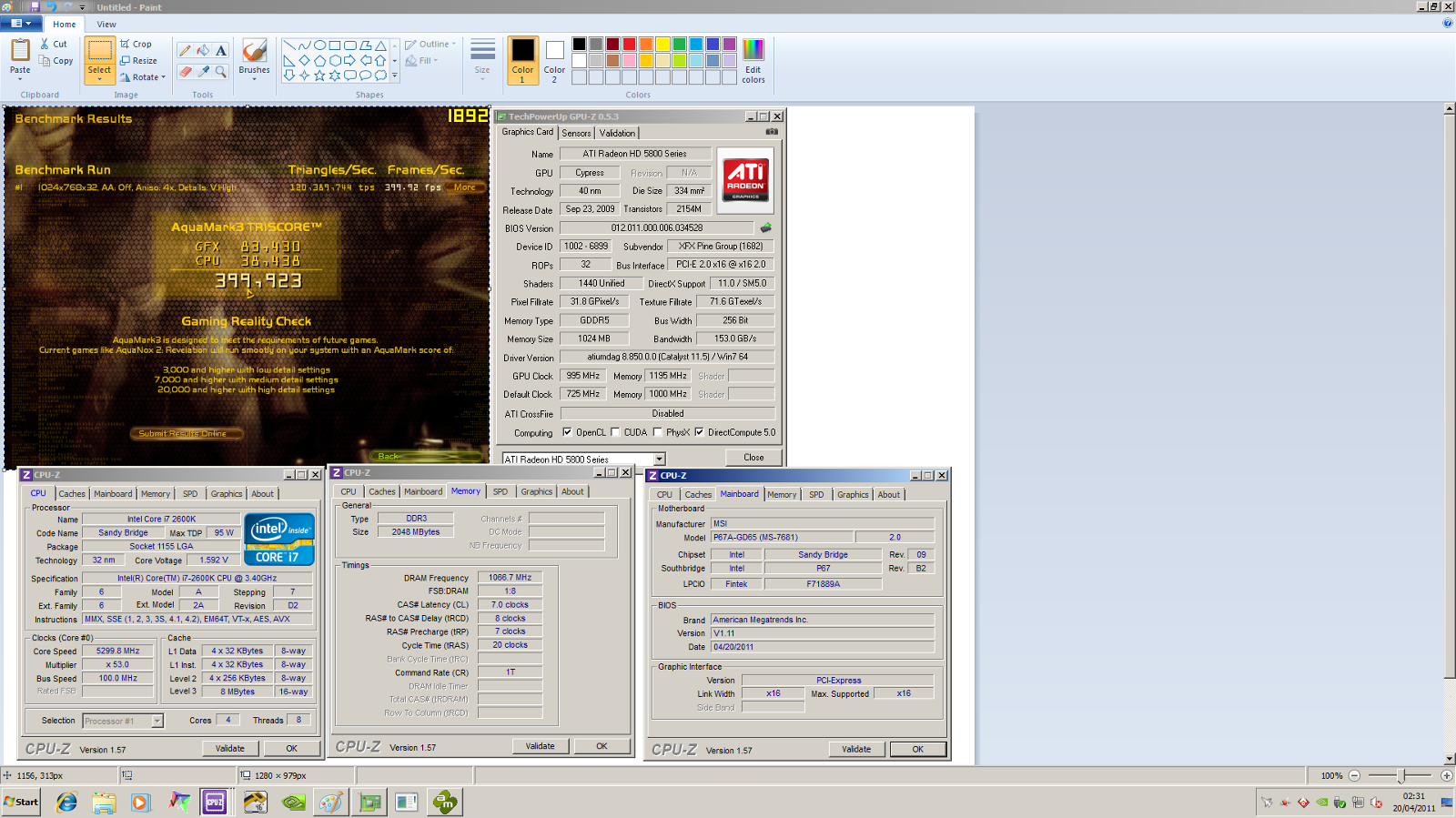
Task: Select the Color picker eyedropper tool
Action: [203, 71]
